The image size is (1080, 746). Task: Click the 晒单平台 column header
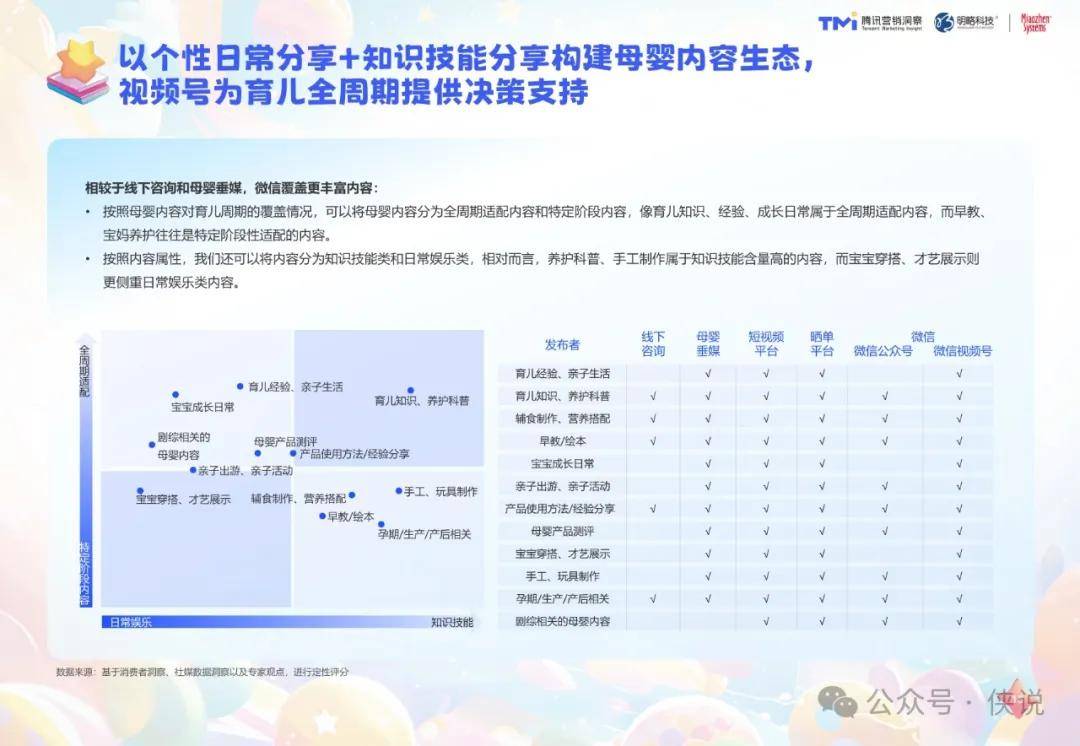pyautogui.click(x=822, y=344)
